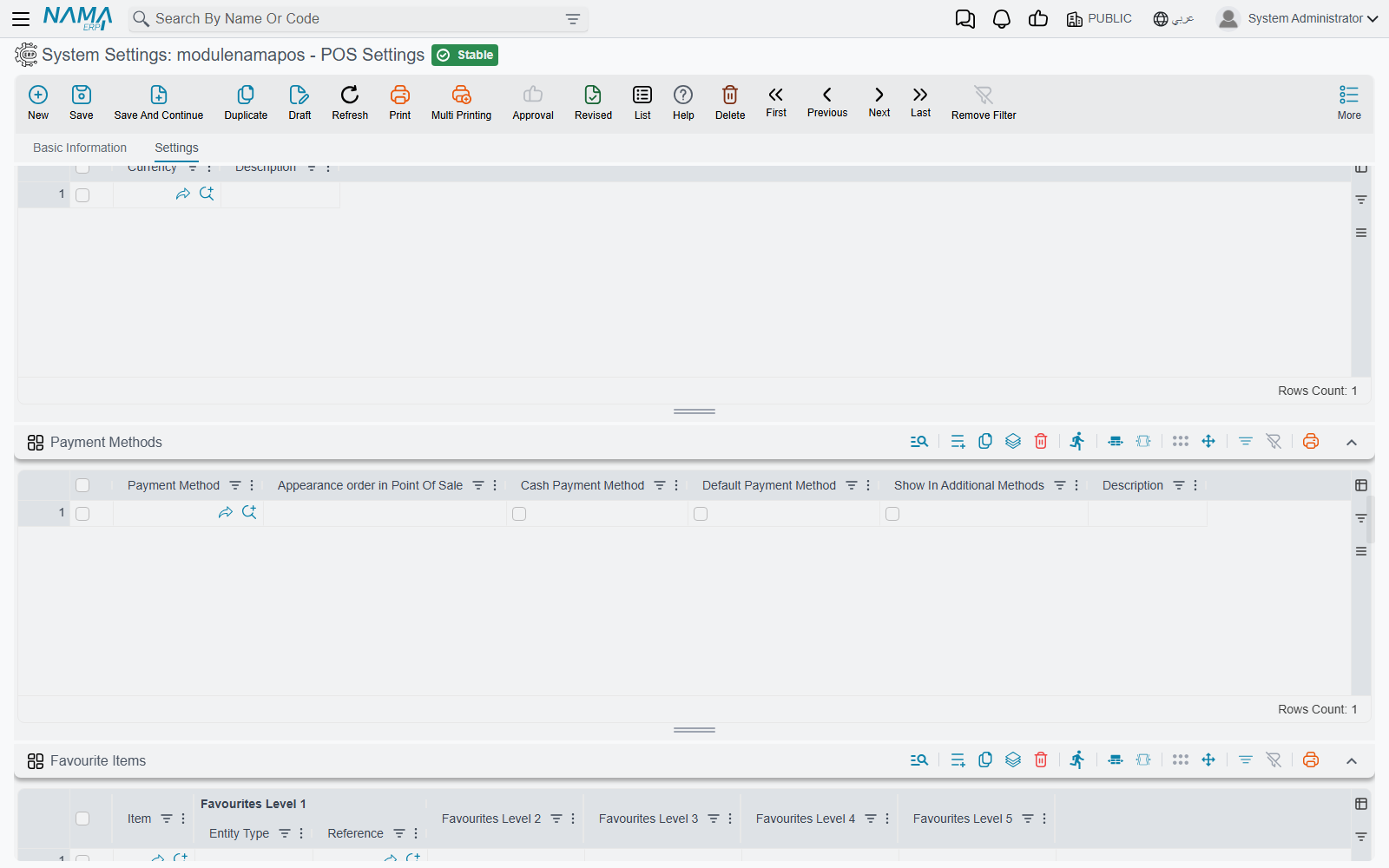Screen dimensions: 1389x868
Task: Delete selected Payment Methods row
Action: click(1041, 442)
